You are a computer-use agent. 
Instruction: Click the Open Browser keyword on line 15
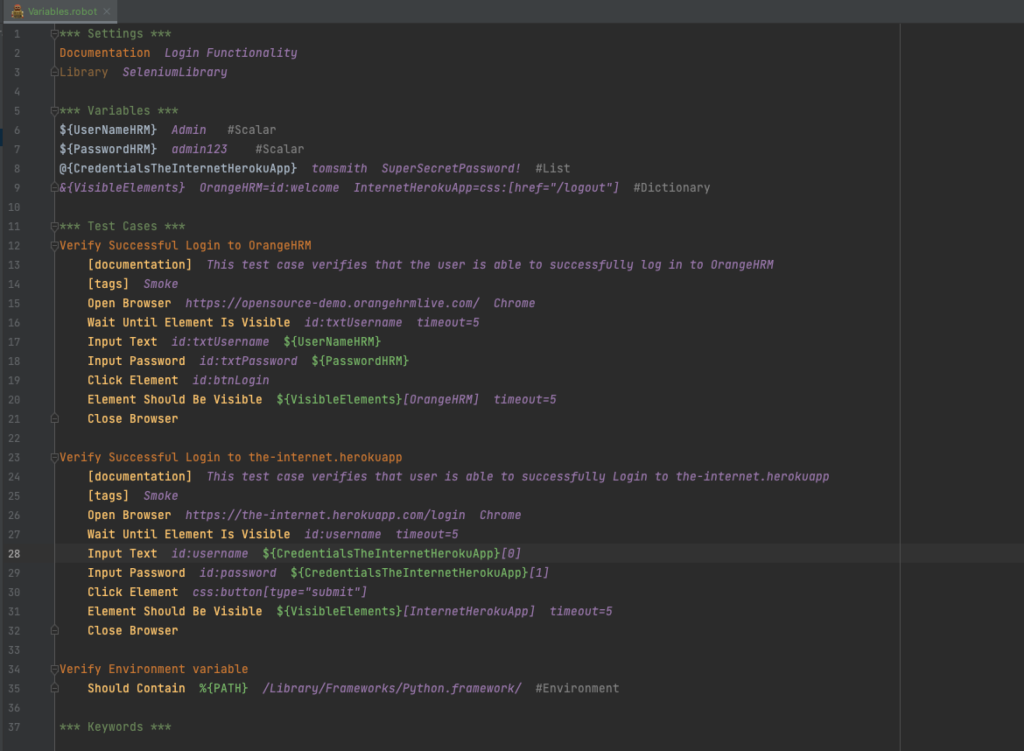125,303
